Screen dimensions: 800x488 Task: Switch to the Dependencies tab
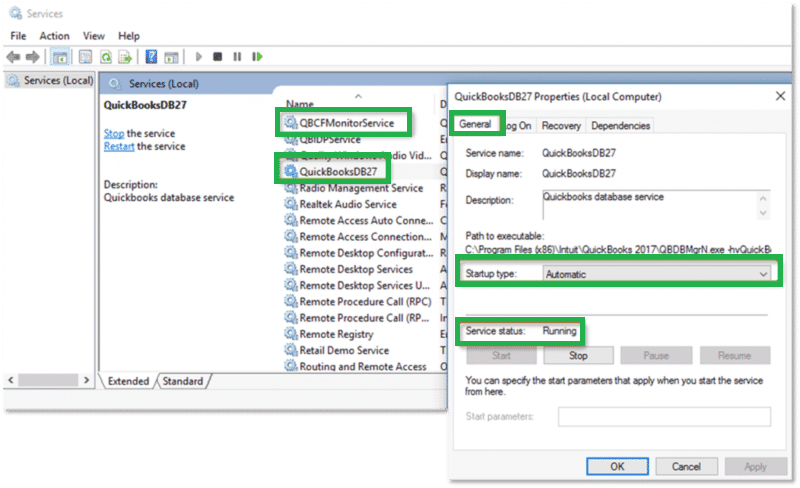point(620,126)
